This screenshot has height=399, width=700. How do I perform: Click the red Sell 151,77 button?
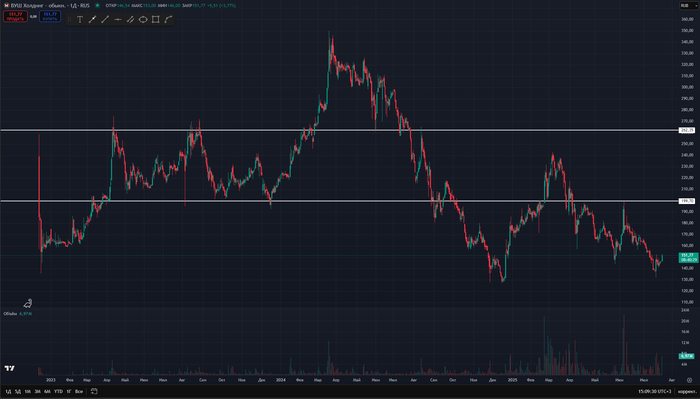(x=15, y=17)
